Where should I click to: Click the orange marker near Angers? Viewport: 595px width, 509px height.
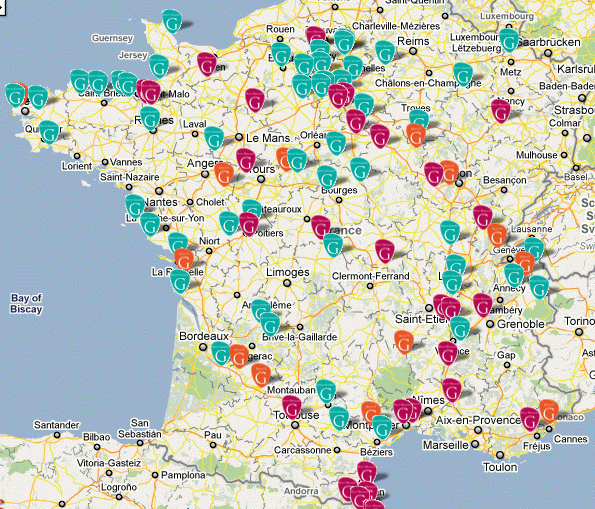(224, 174)
